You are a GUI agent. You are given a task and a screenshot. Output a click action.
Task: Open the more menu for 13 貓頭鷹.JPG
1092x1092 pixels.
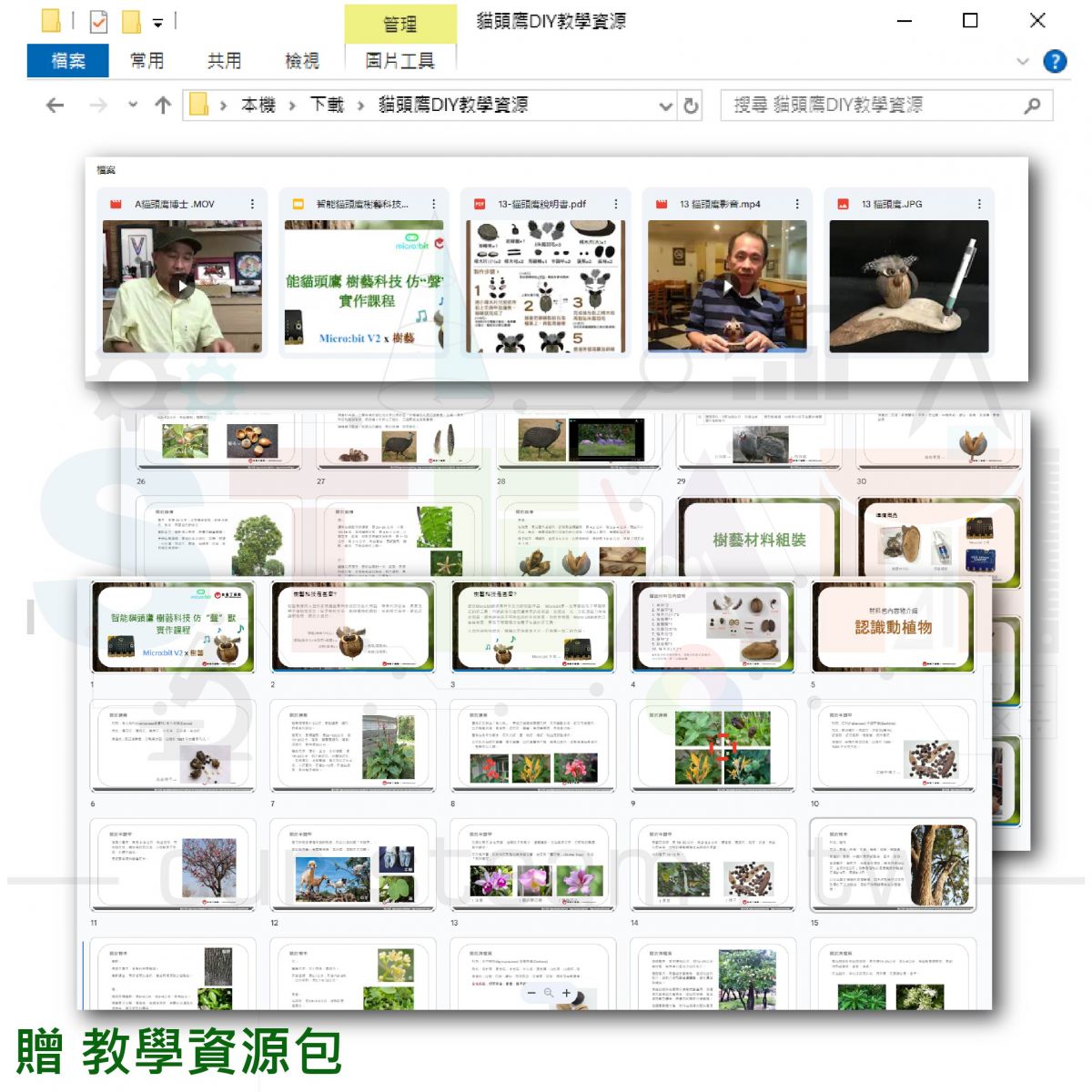979,205
